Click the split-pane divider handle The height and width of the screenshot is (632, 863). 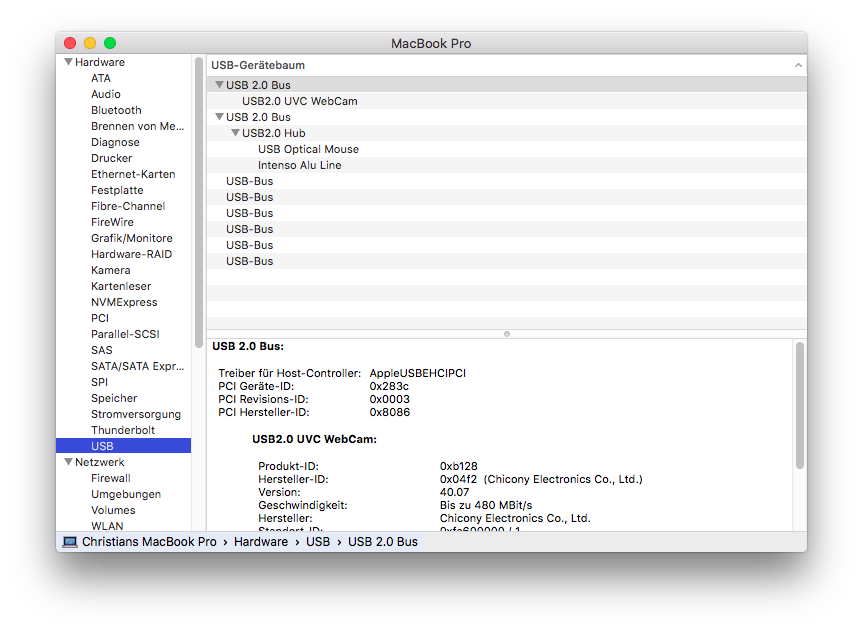[506, 333]
